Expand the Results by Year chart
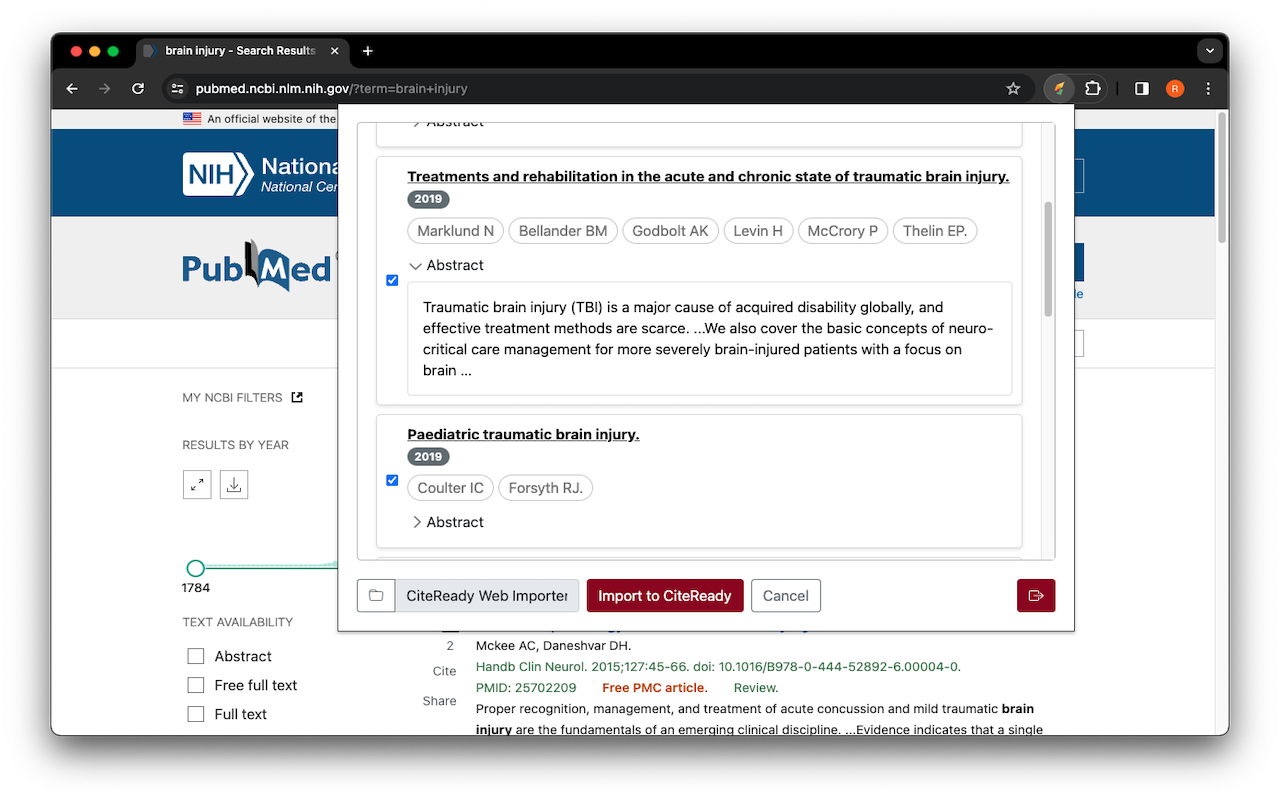Viewport: 1280px width, 800px height. coord(197,485)
